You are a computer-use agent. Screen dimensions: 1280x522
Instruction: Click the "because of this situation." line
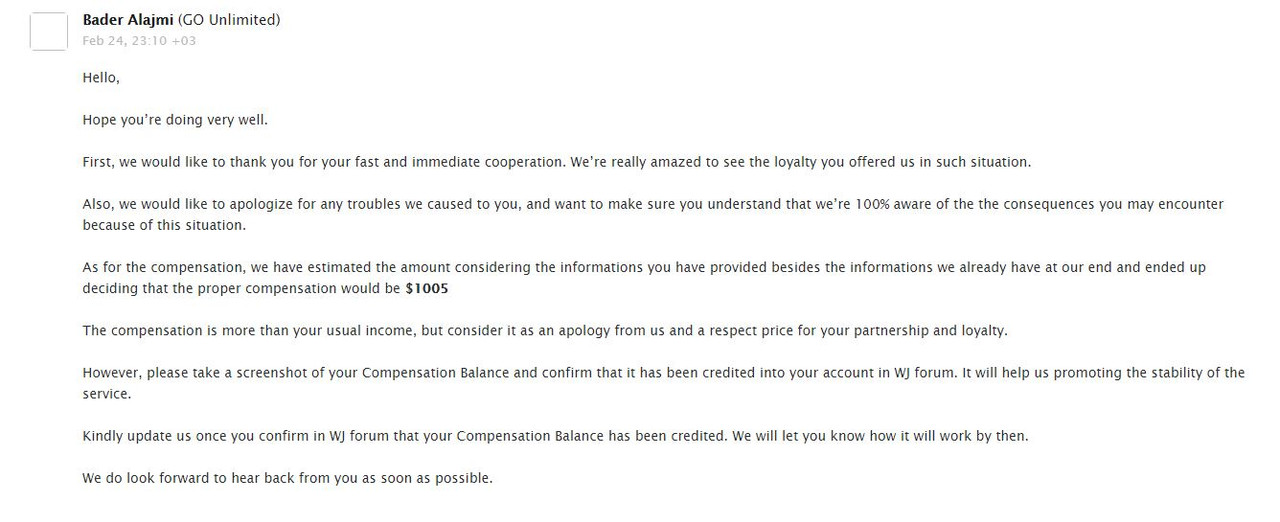click(x=163, y=225)
